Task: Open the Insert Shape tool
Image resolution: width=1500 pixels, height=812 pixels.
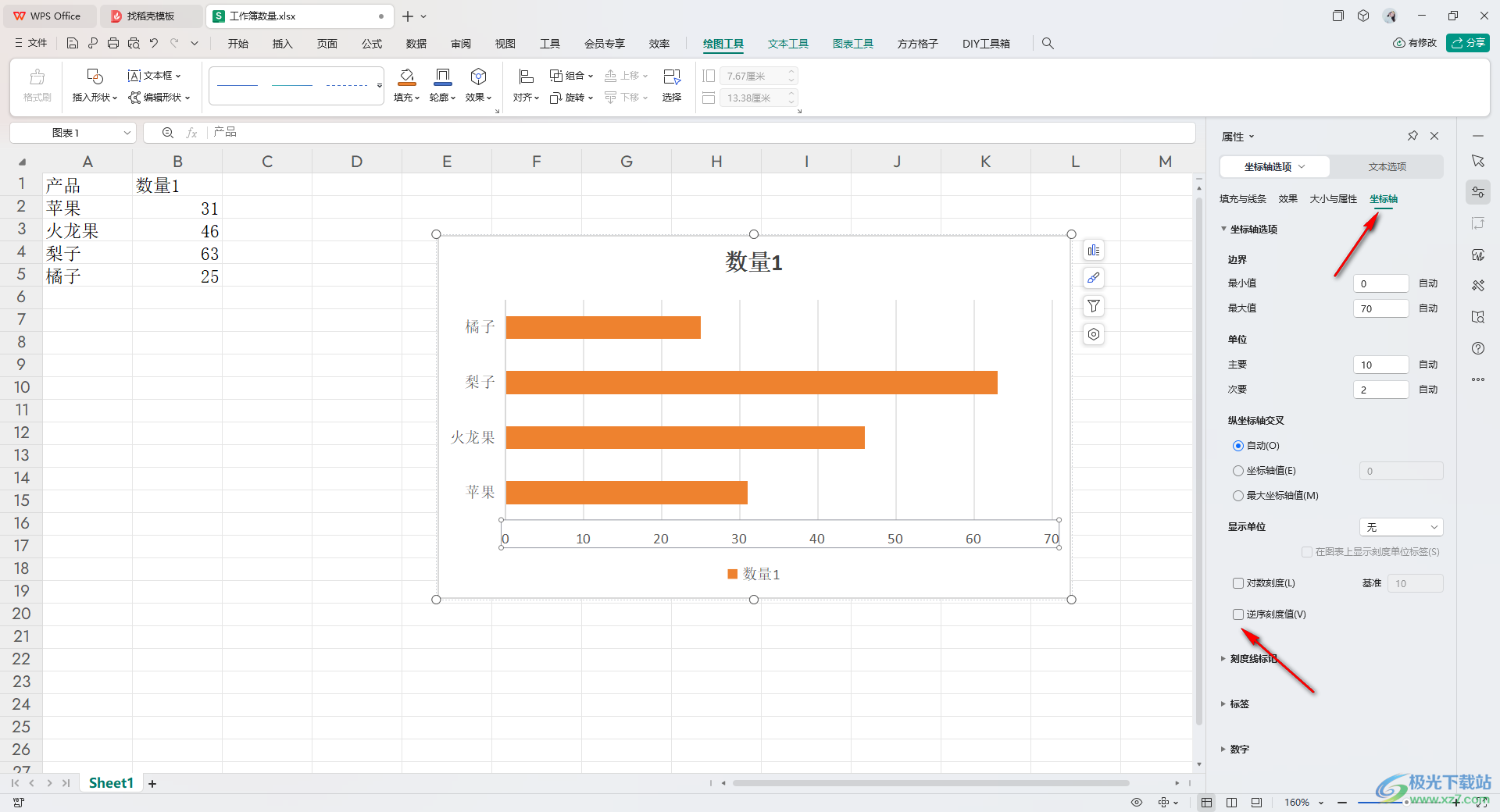Action: pyautogui.click(x=95, y=85)
